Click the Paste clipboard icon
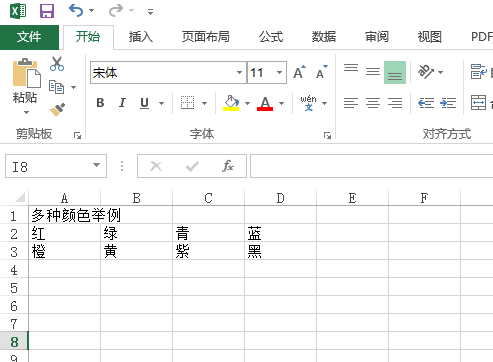The width and height of the screenshot is (493, 362). click(x=26, y=73)
